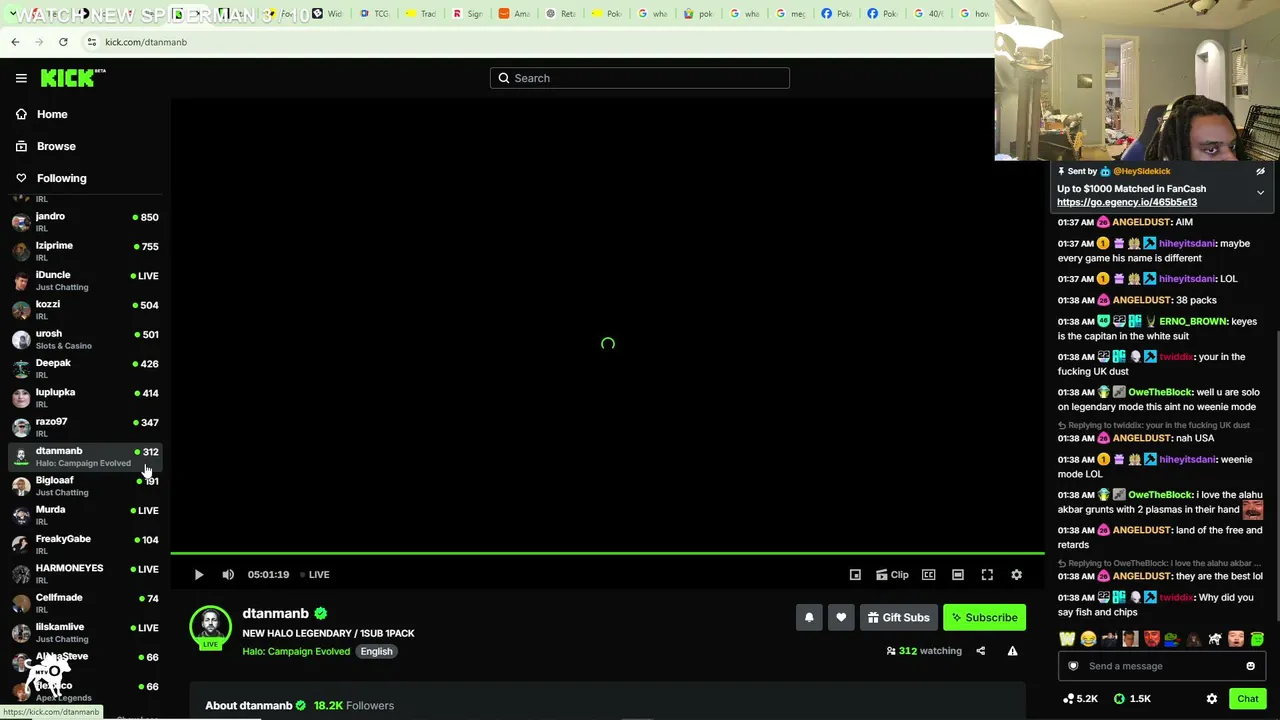
Task: View the 1.5K Kicks balance
Action: click(1132, 699)
